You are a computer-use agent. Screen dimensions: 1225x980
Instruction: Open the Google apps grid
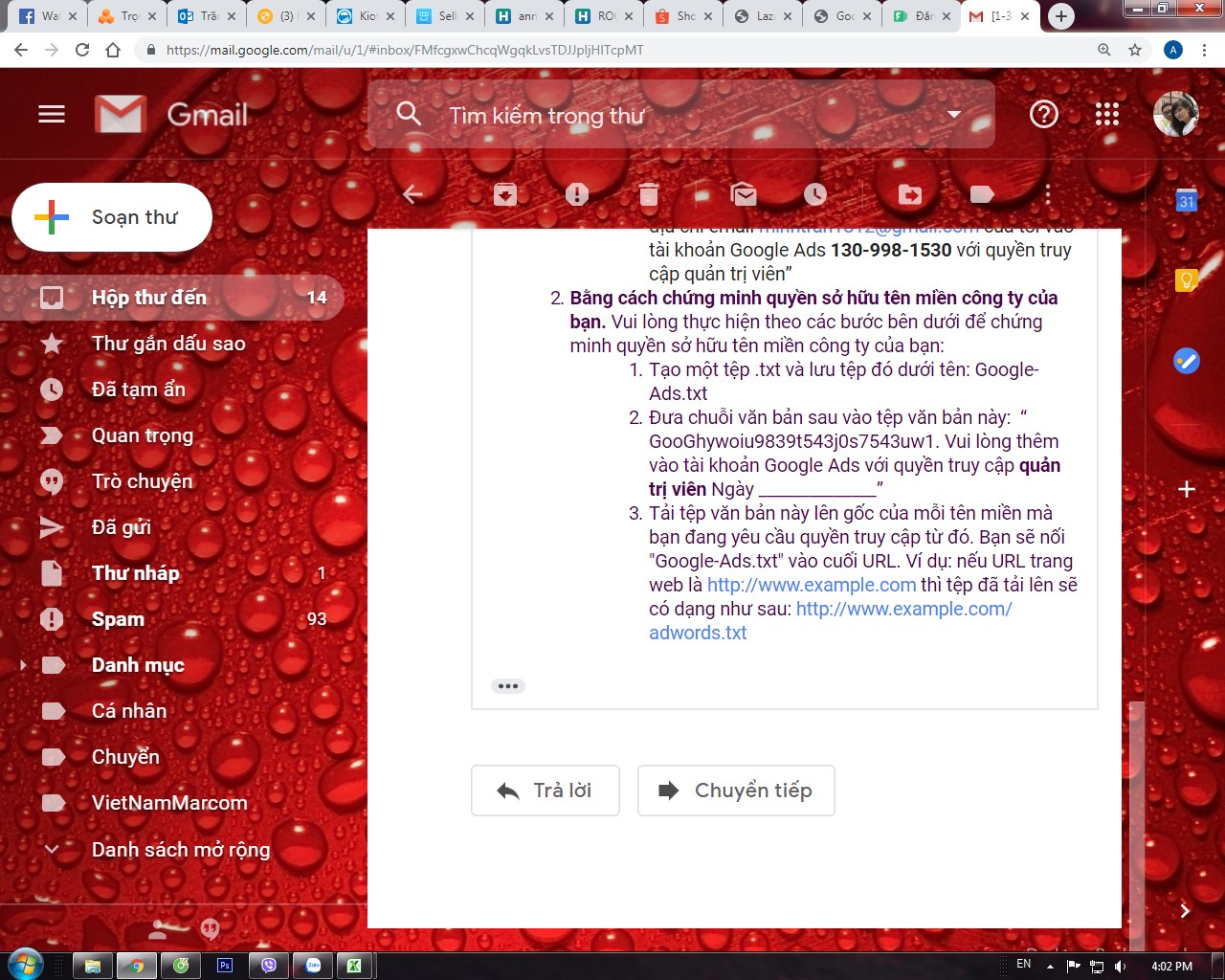(x=1107, y=115)
